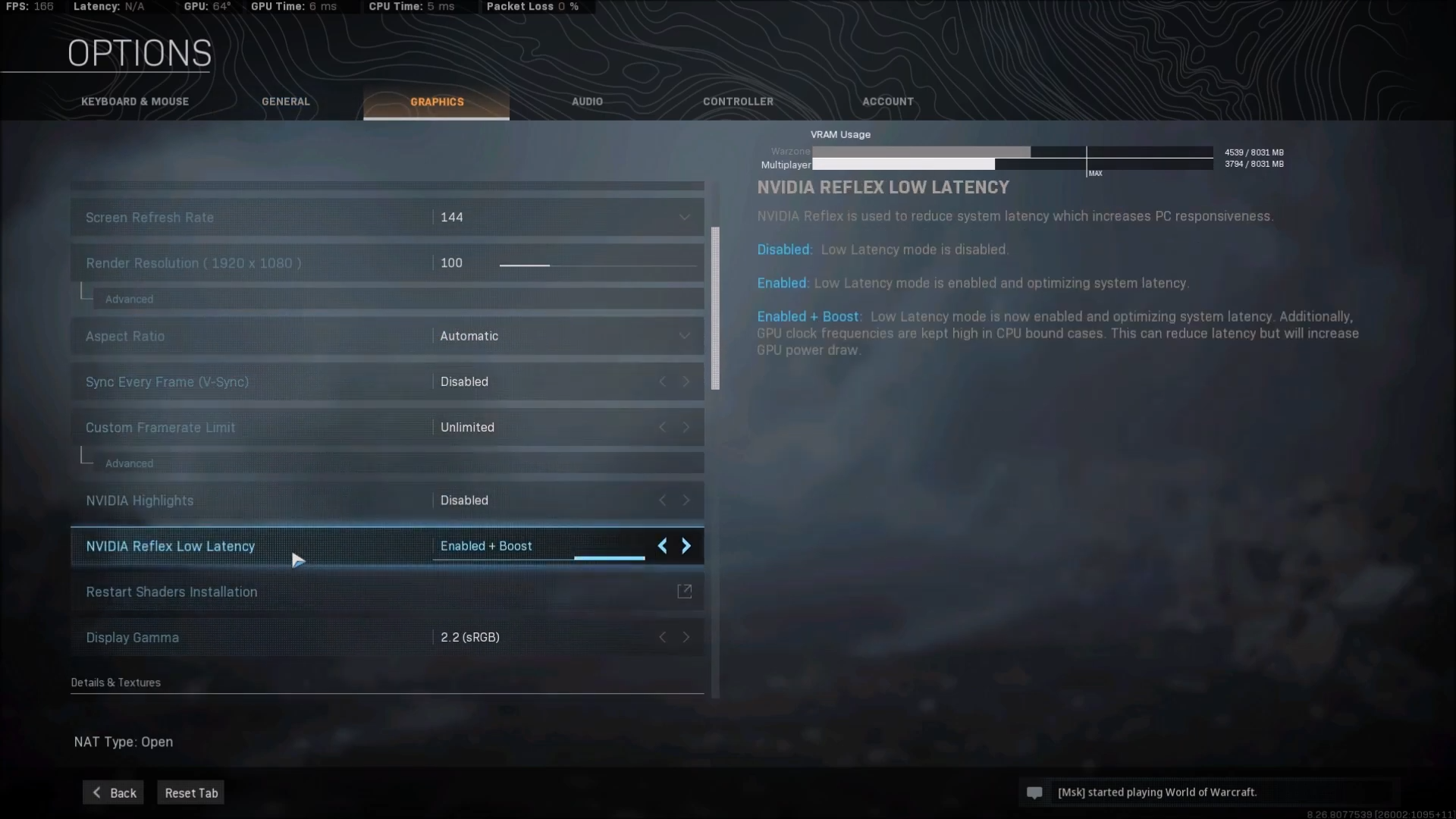This screenshot has width=1456, height=819.
Task: Expand the Advanced framerate options
Action: point(128,463)
